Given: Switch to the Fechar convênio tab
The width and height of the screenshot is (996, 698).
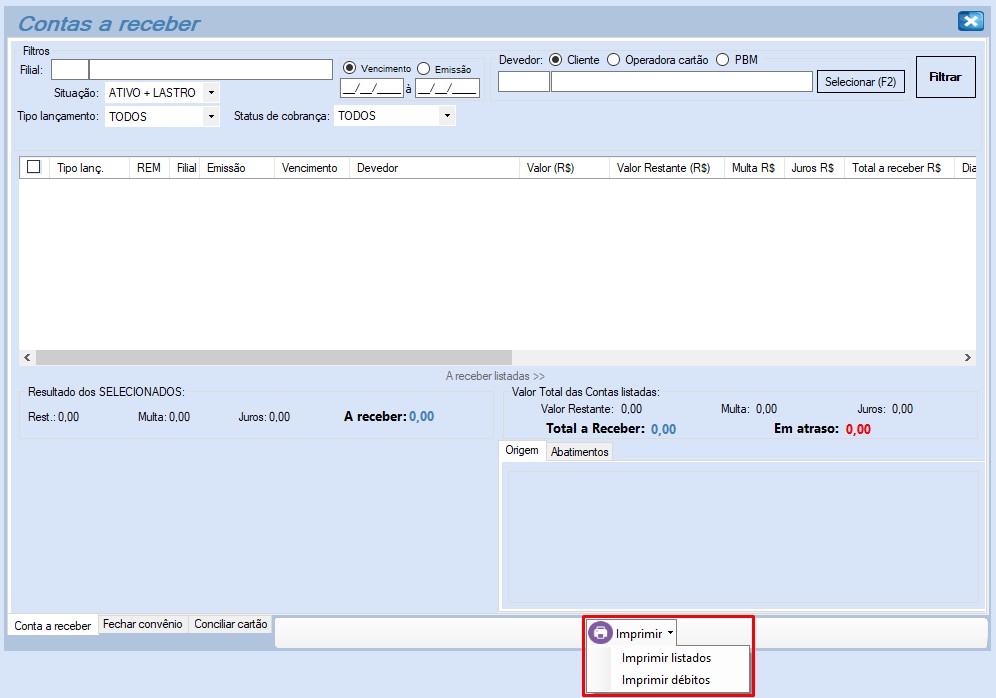Looking at the screenshot, I should point(143,624).
